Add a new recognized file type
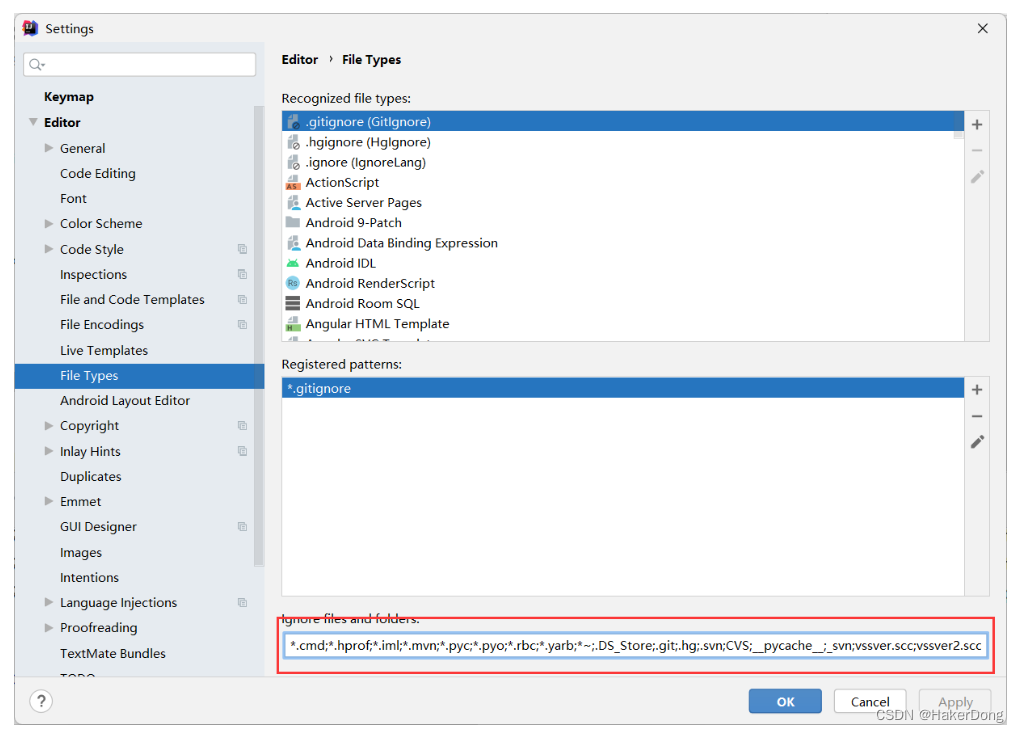 click(x=977, y=124)
